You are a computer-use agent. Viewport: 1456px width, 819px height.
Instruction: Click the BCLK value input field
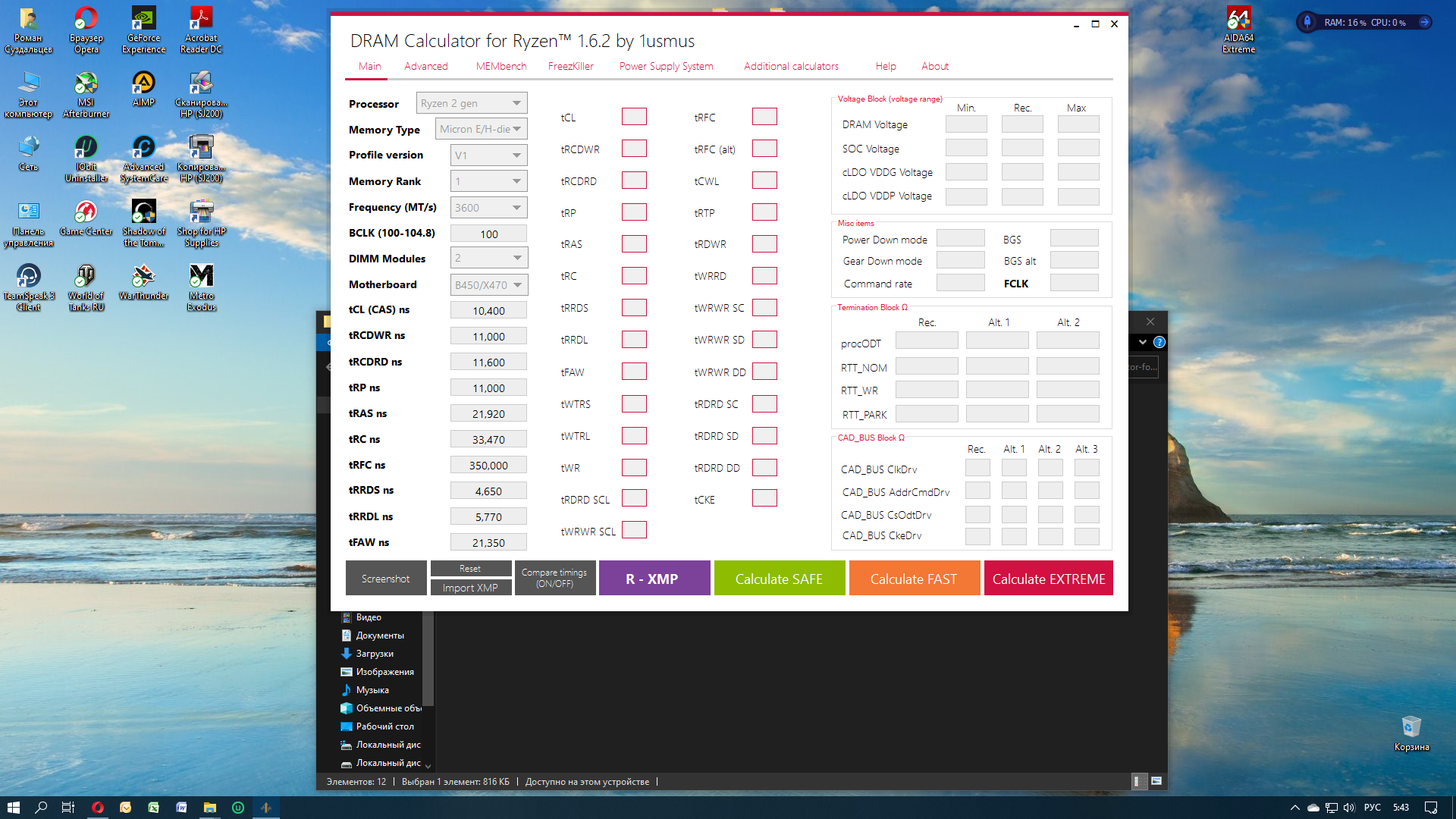pyautogui.click(x=488, y=234)
